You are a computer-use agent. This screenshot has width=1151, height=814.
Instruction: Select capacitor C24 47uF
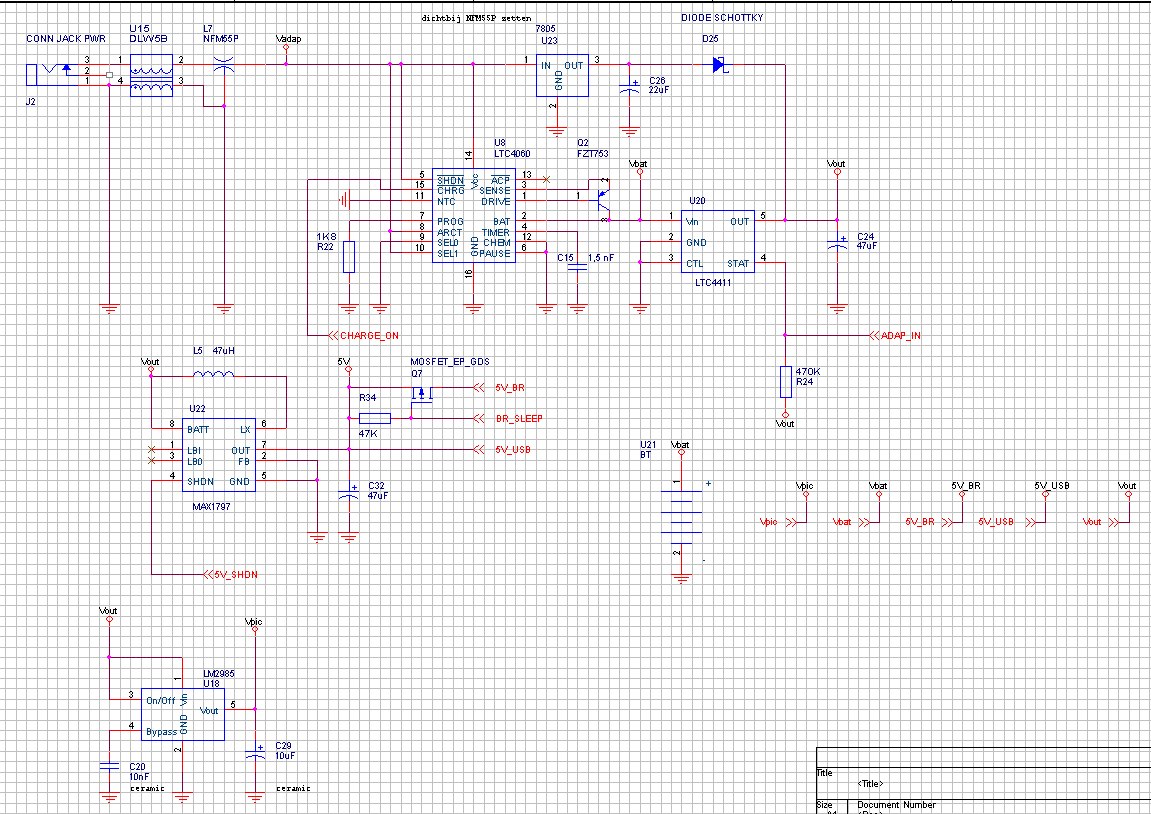point(837,243)
